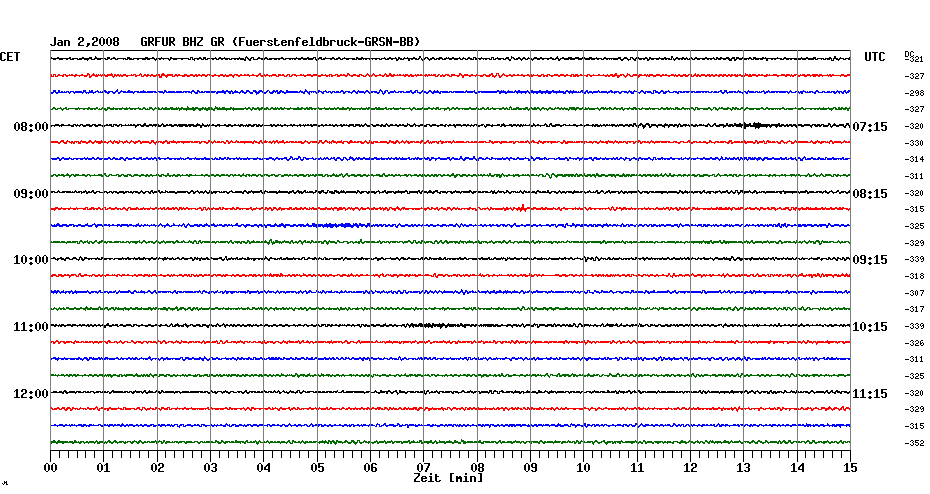The image size is (930, 494).
Task: Click minute tick label '12'
Action: coord(690,468)
